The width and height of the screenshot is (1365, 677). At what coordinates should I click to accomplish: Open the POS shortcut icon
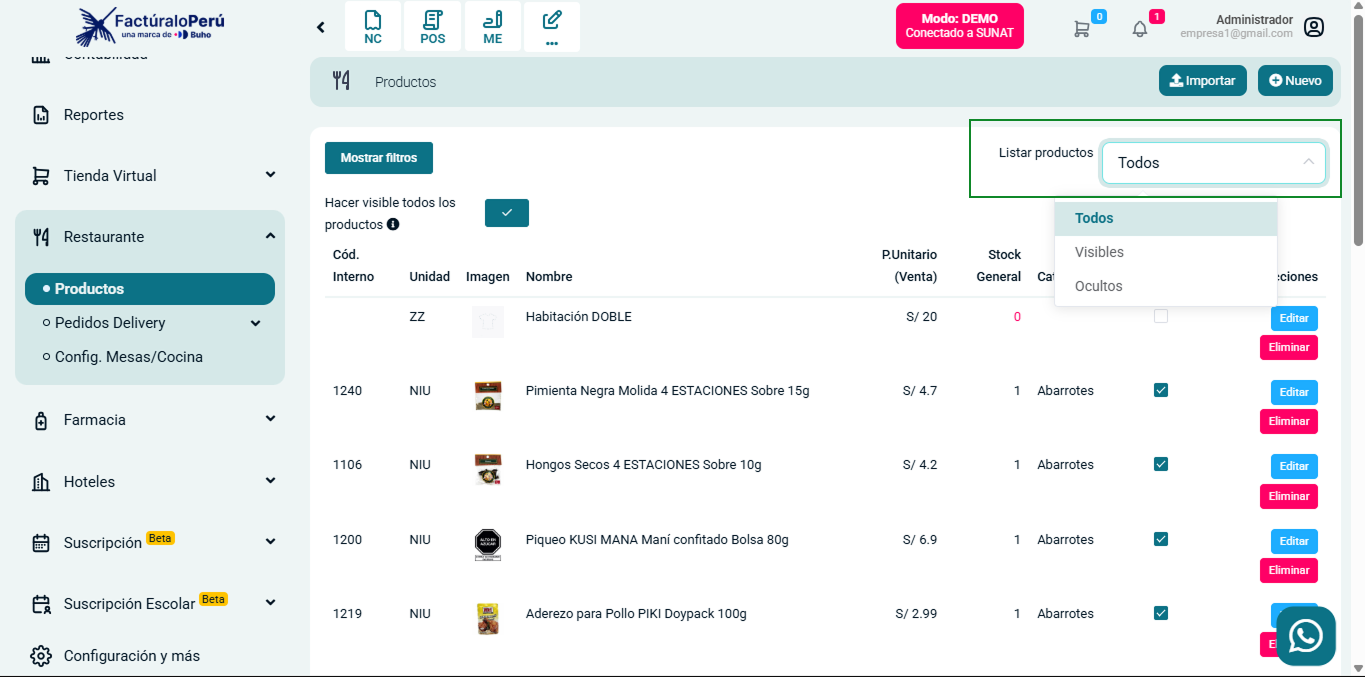click(433, 27)
